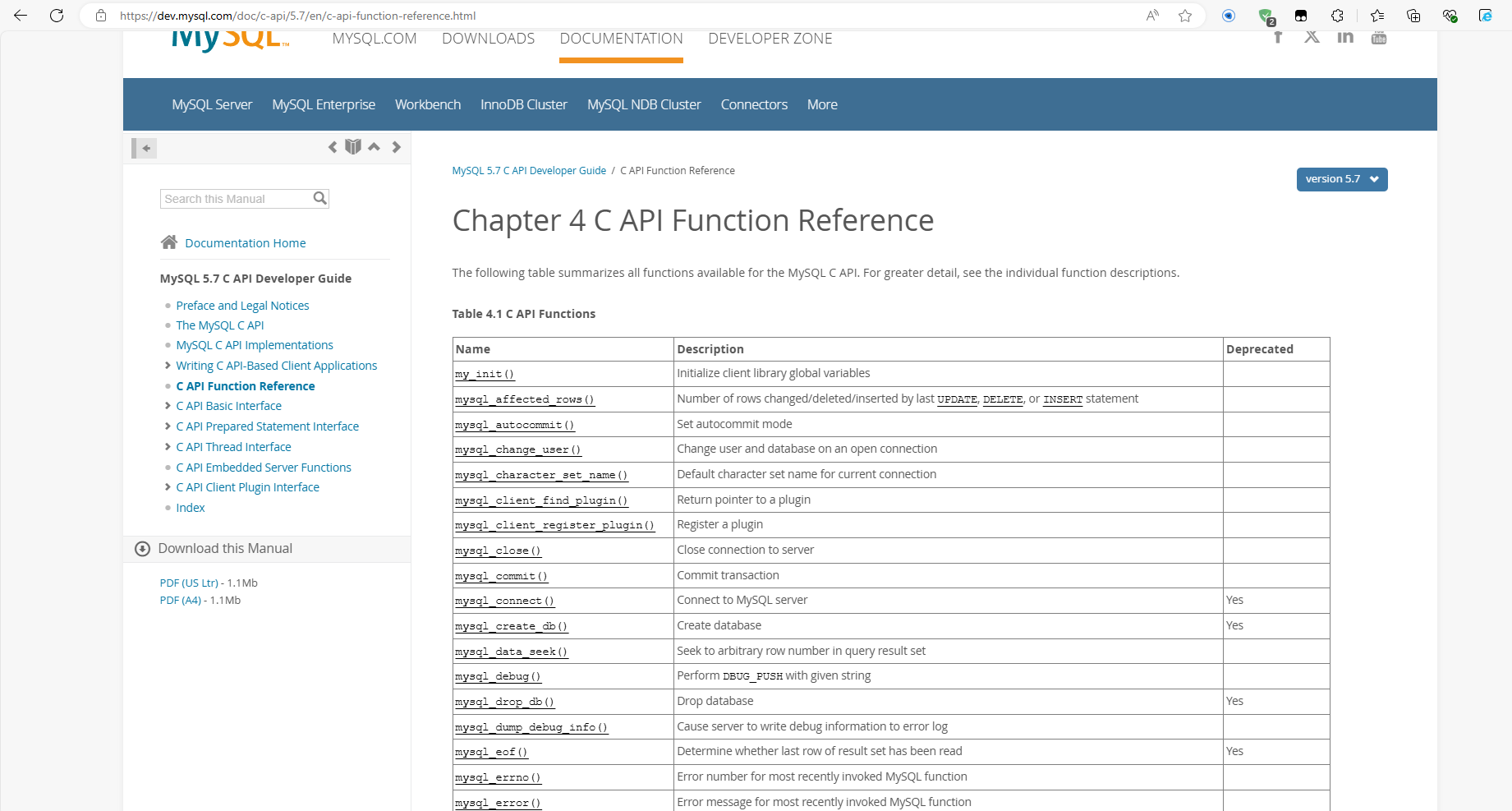Open the version 5.7 dropdown
This screenshot has width=1512, height=811.
click(1342, 179)
